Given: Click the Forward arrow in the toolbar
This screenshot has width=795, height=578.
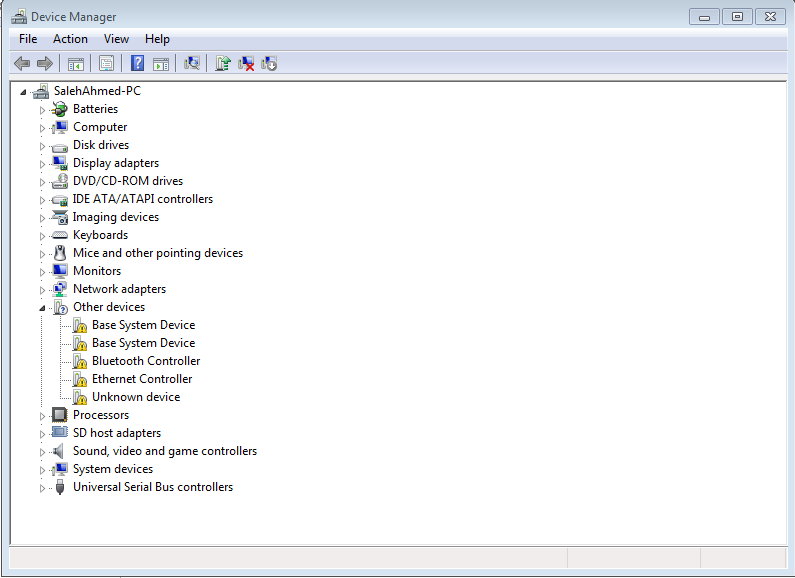Looking at the screenshot, I should [x=45, y=63].
